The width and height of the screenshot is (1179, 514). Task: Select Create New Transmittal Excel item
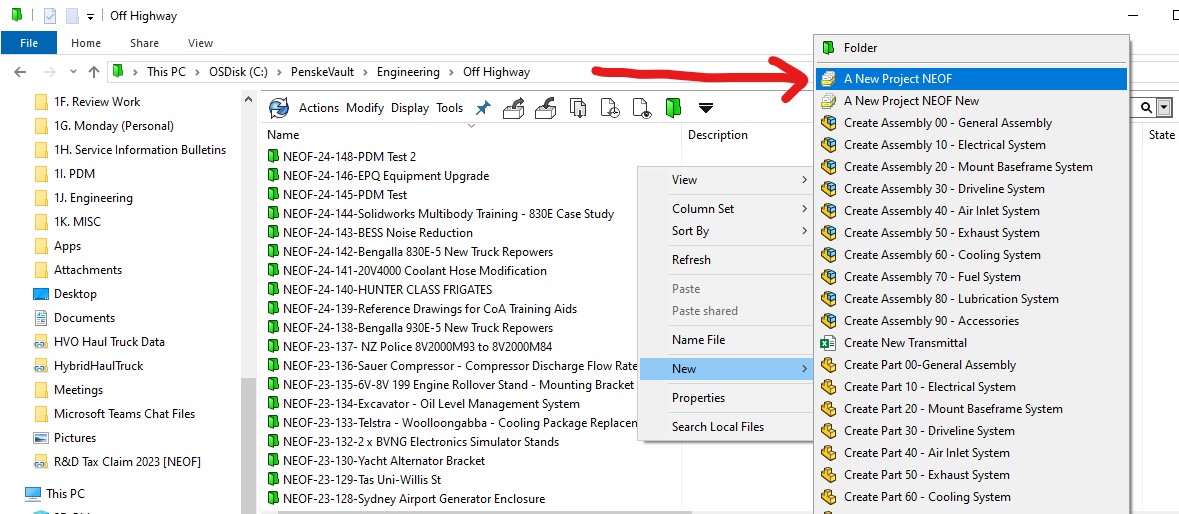coord(971,343)
